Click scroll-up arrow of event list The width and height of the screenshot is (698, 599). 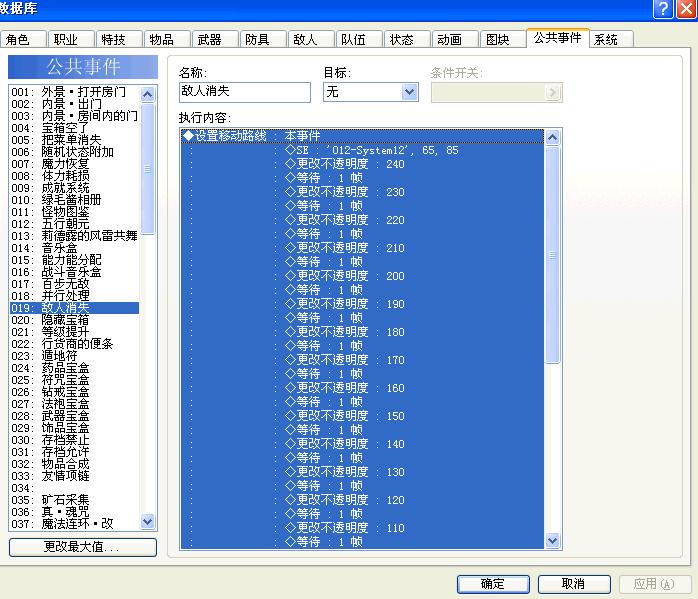point(147,94)
